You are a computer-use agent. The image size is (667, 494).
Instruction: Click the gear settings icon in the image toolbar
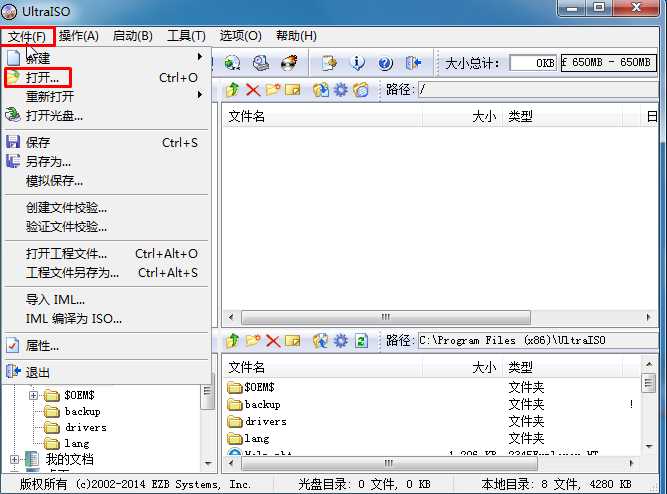pos(341,90)
